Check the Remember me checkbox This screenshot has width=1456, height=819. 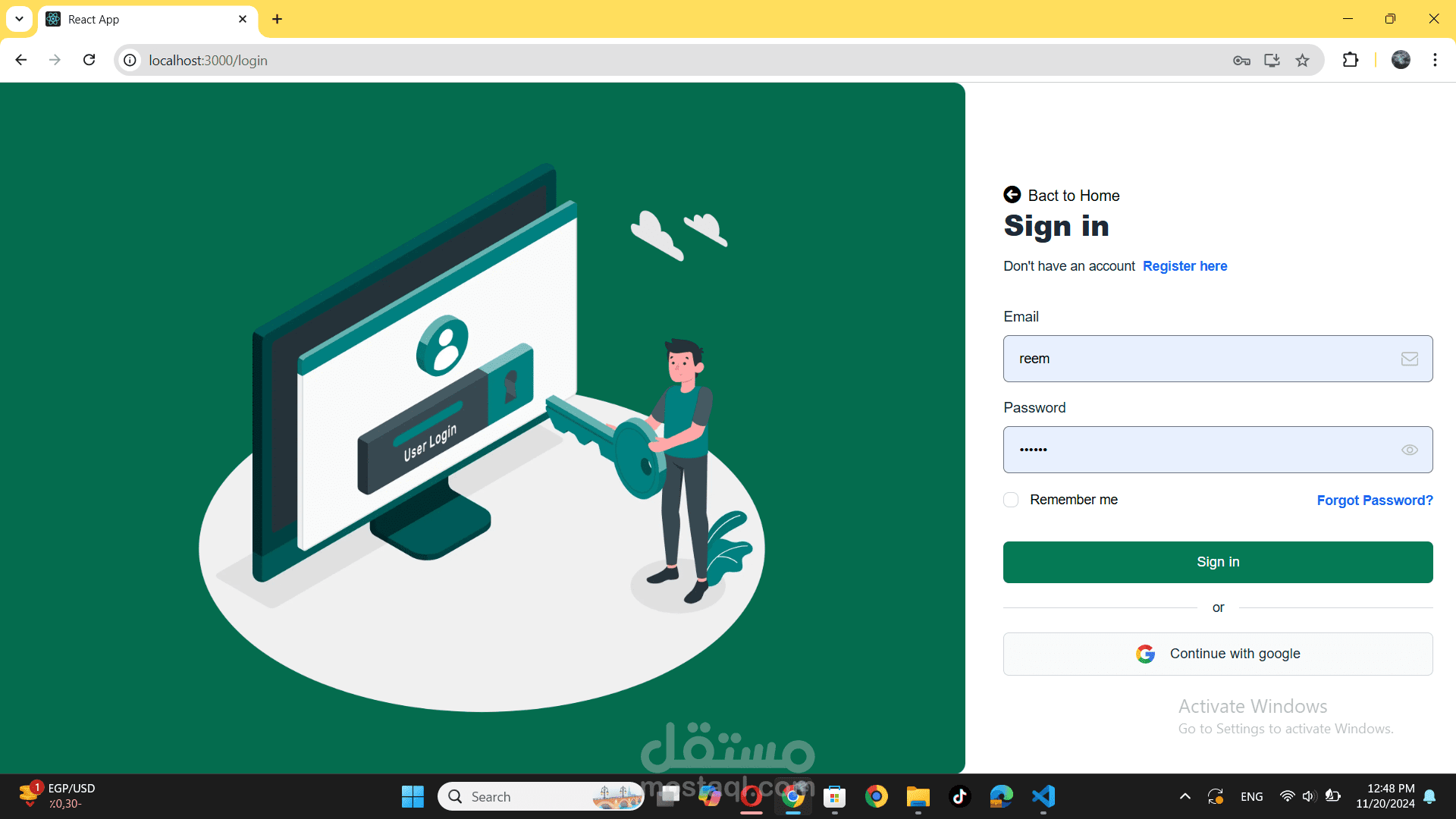(1011, 500)
